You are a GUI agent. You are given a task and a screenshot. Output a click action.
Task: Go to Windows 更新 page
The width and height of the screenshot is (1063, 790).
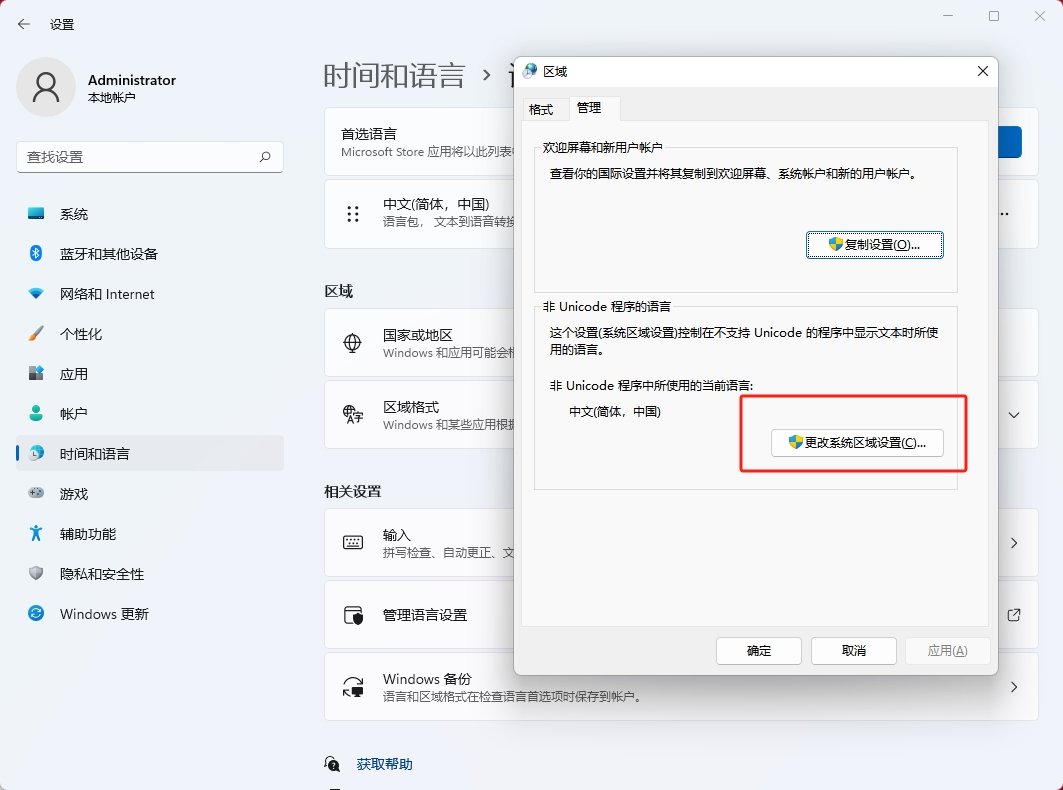[150, 613]
